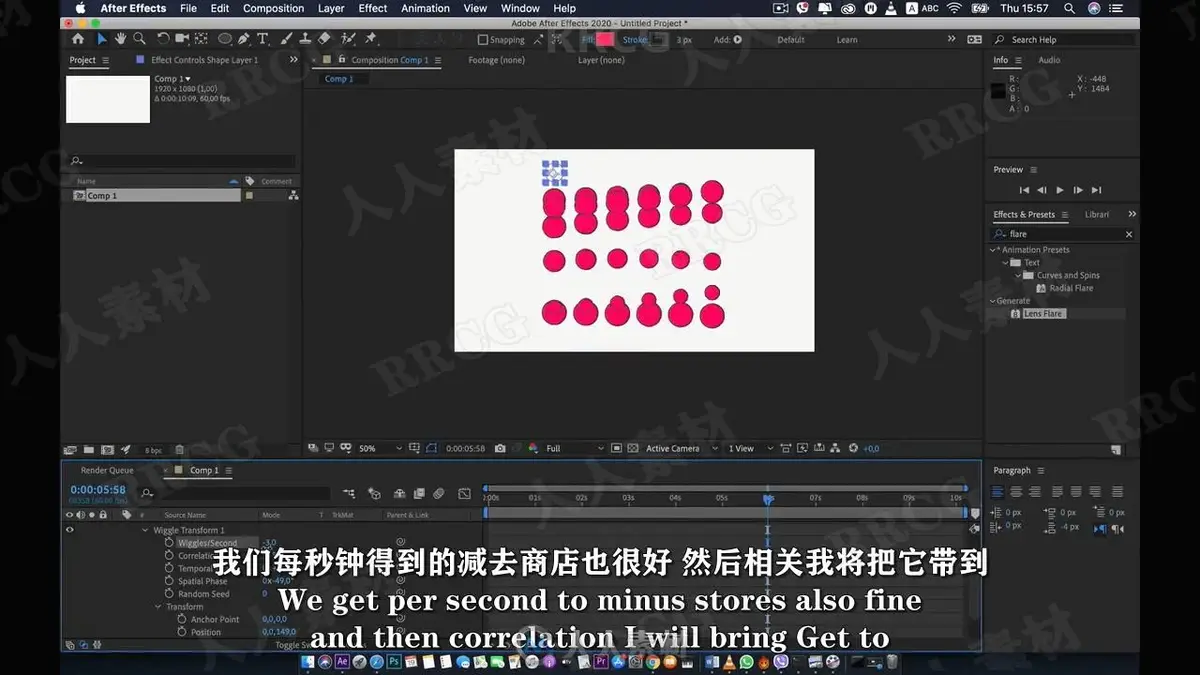The image size is (1200, 675).
Task: Select the Pen tool
Action: (x=244, y=39)
